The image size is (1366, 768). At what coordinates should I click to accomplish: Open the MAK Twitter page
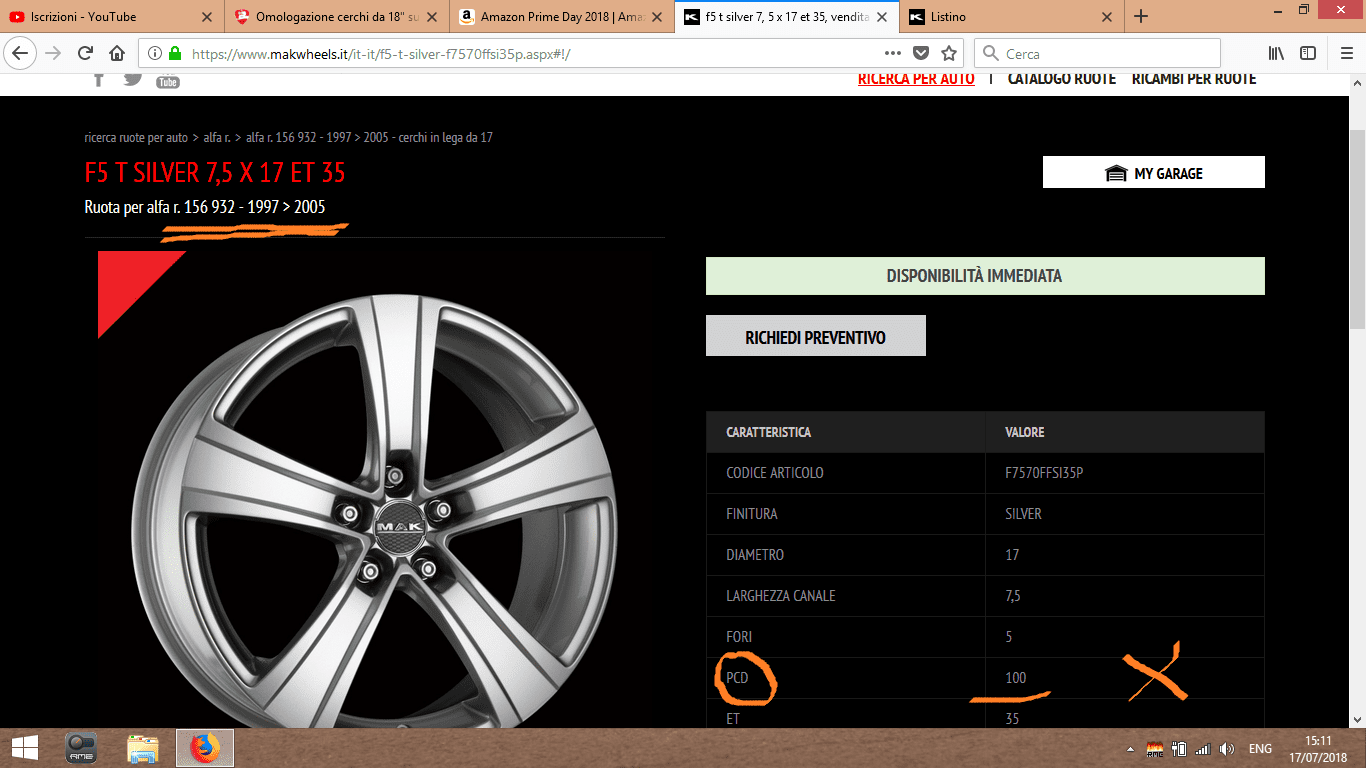tap(133, 80)
